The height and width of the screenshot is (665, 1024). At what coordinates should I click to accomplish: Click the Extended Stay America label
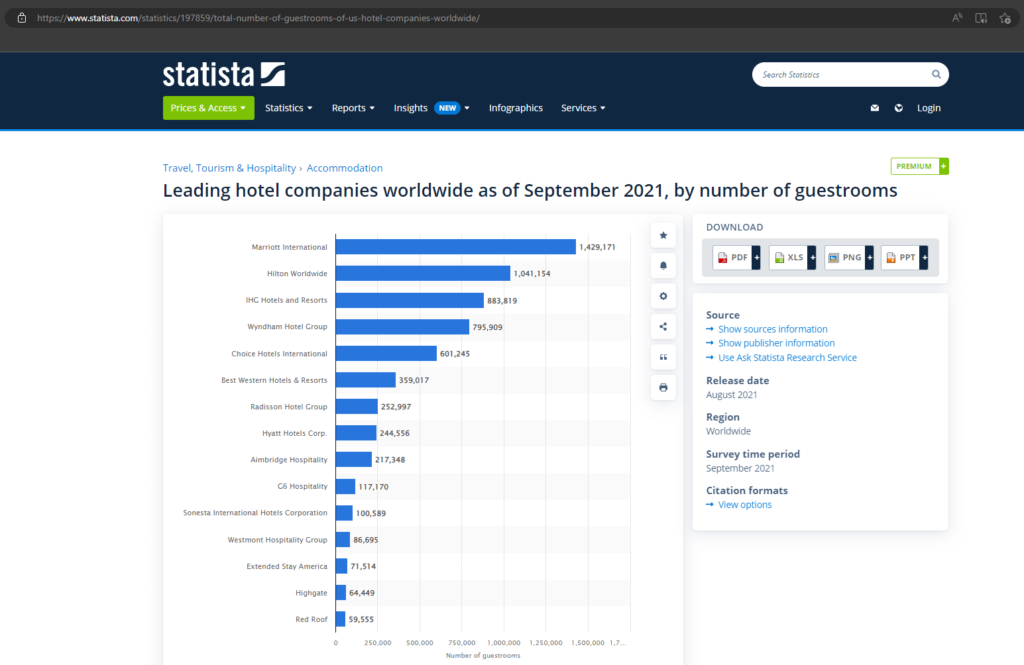coord(287,566)
